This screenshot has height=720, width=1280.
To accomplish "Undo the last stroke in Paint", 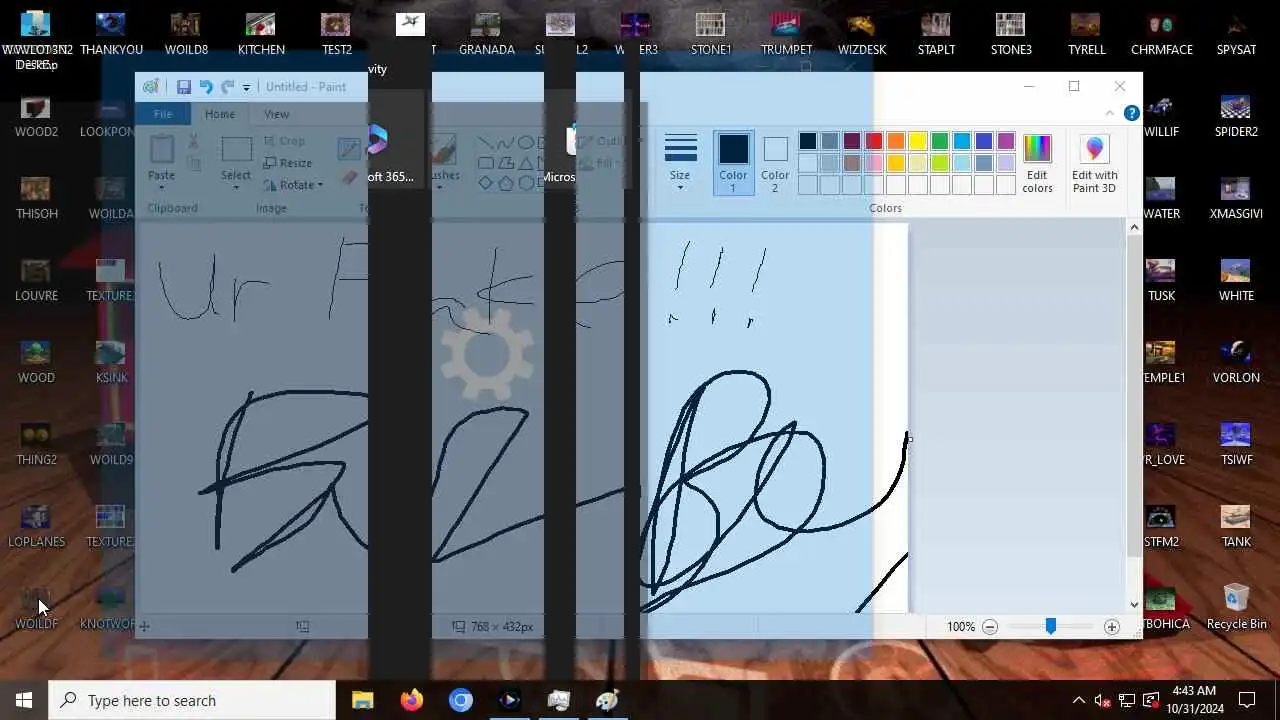I will [206, 87].
